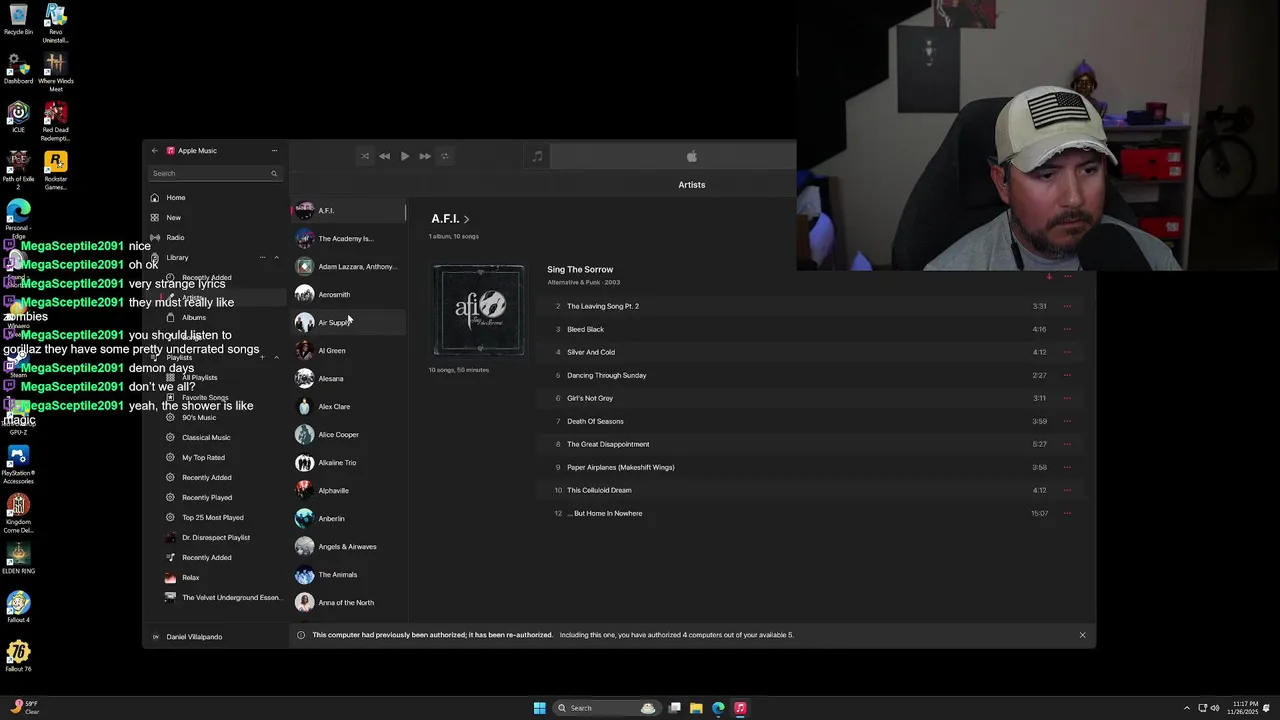The width and height of the screenshot is (1280, 720).
Task: Collapse the Playlists section chevron
Action: point(277,357)
